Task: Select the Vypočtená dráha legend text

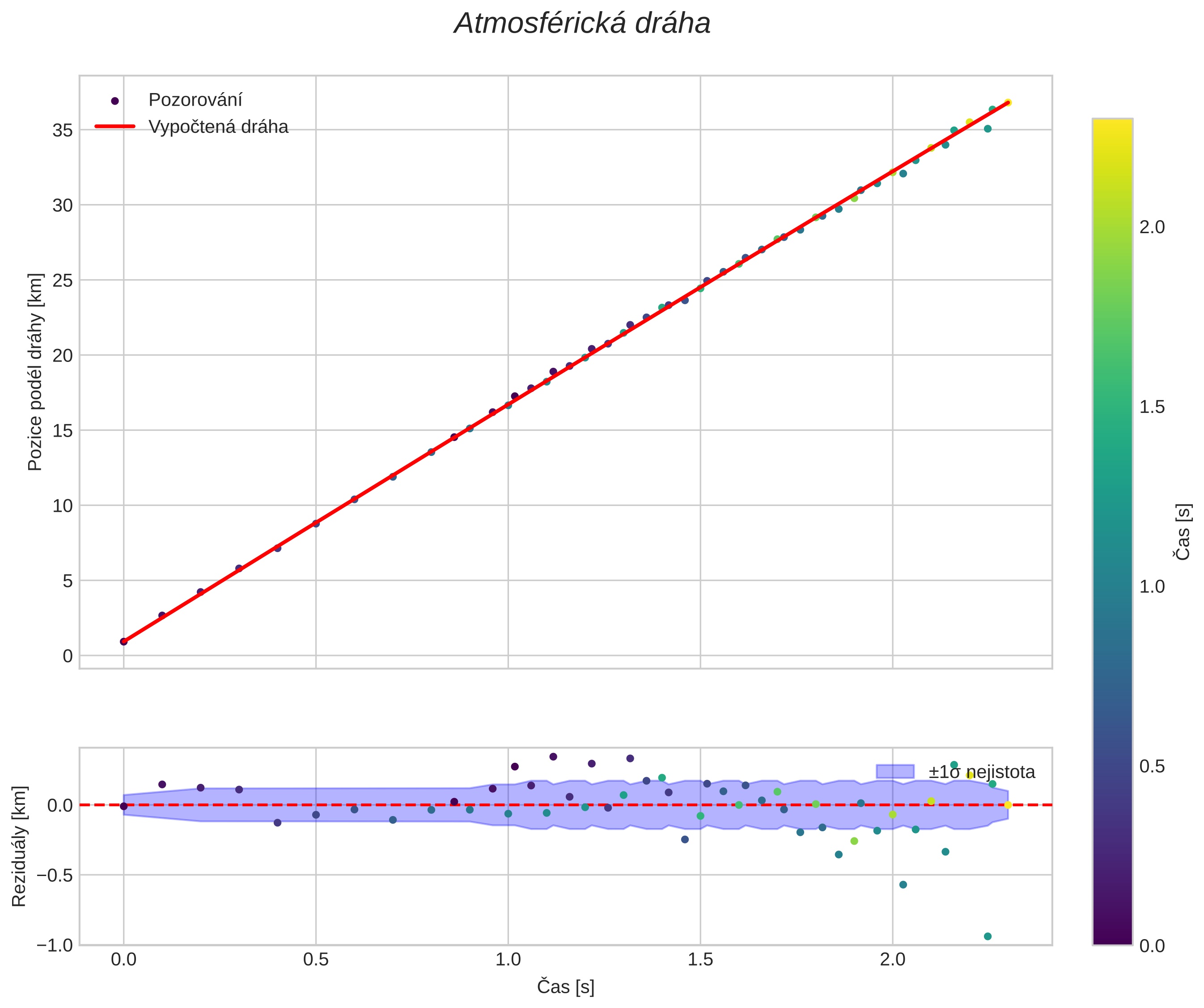Action: tap(218, 127)
